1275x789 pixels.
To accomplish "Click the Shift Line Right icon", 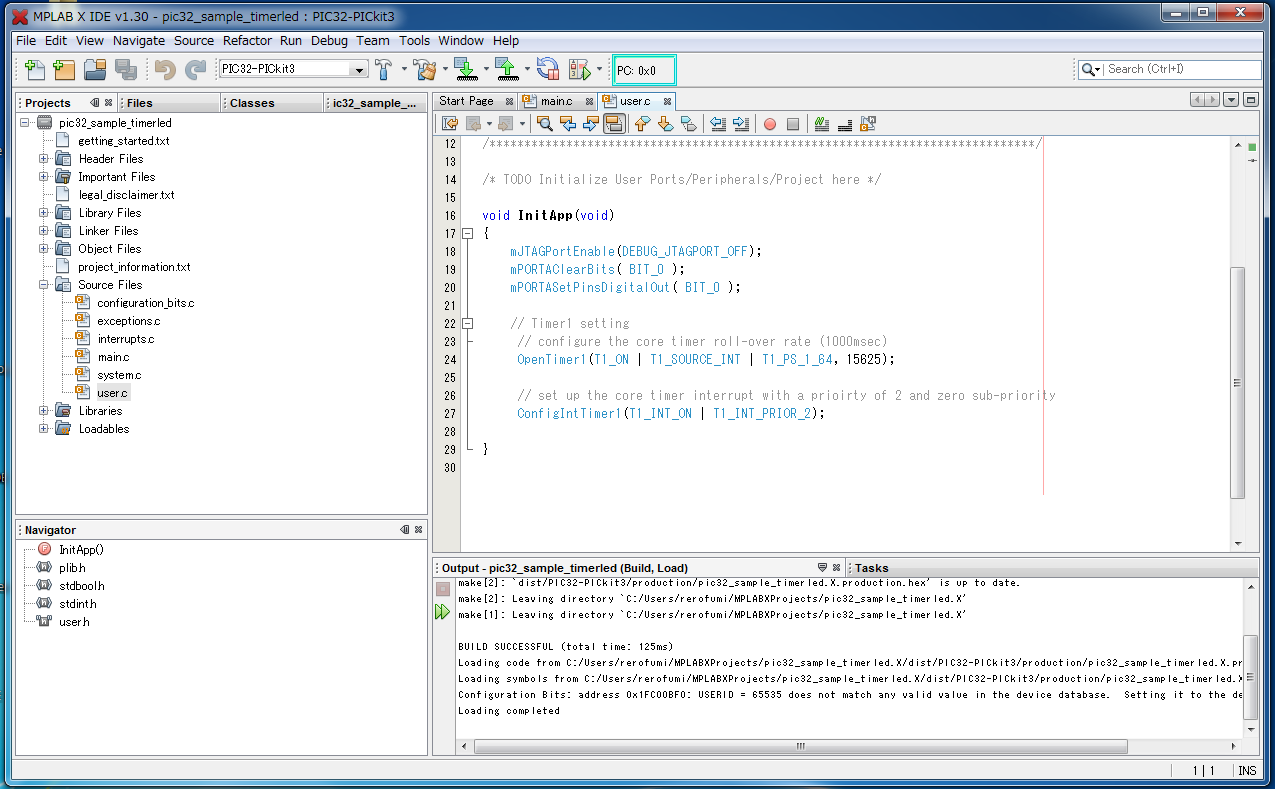I will (x=741, y=124).
